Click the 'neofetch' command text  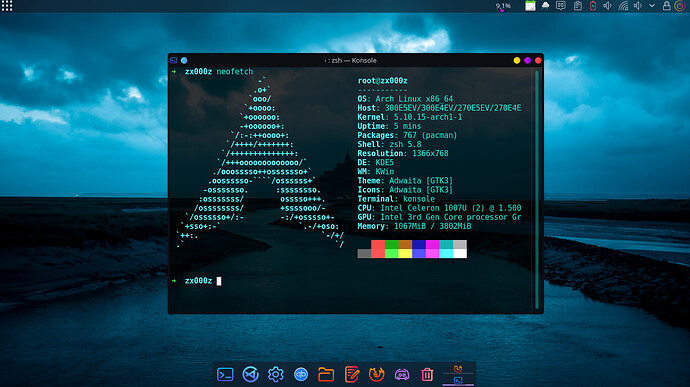(x=235, y=71)
